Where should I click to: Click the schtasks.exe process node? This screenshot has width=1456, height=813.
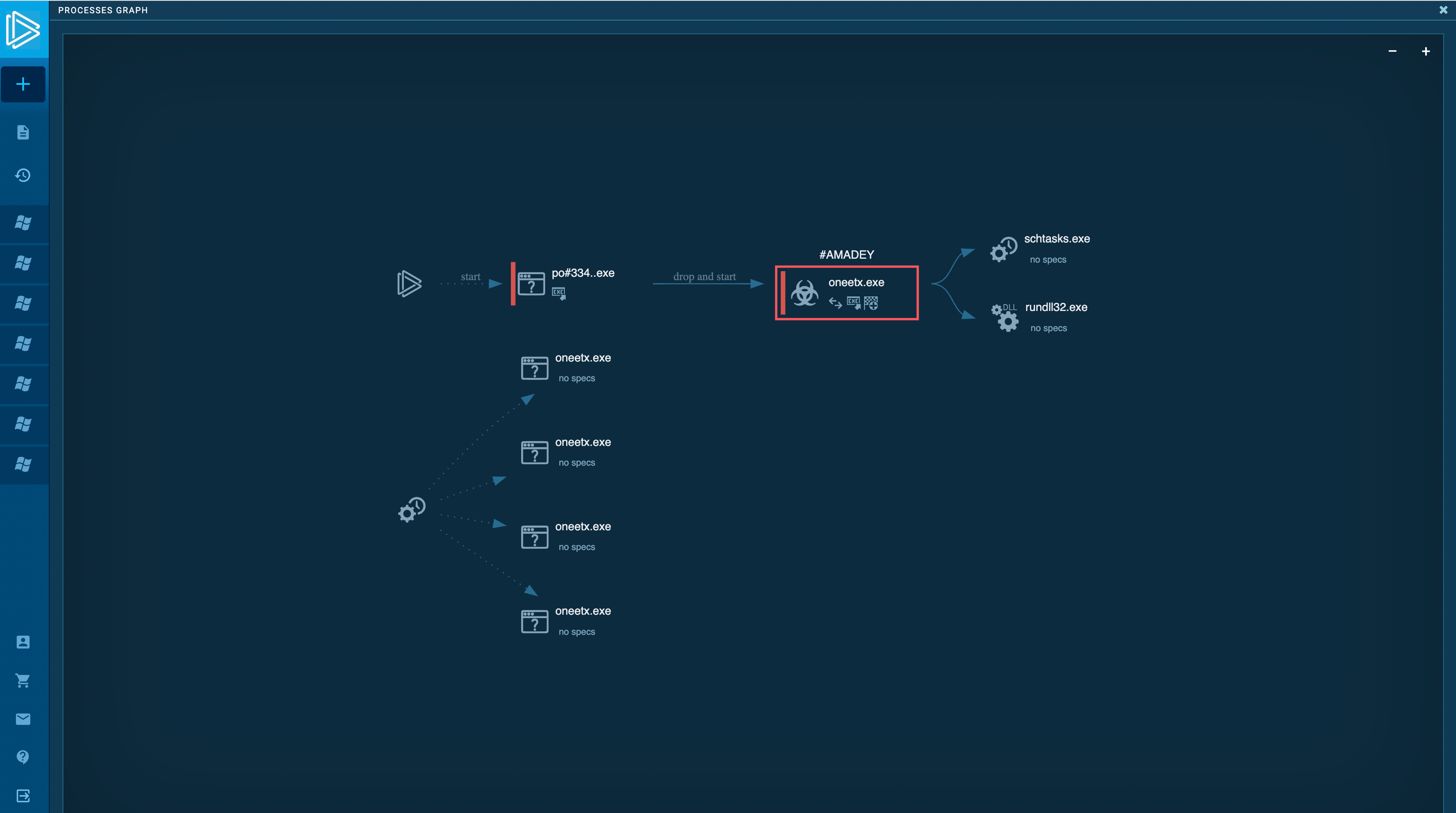[x=1004, y=249]
